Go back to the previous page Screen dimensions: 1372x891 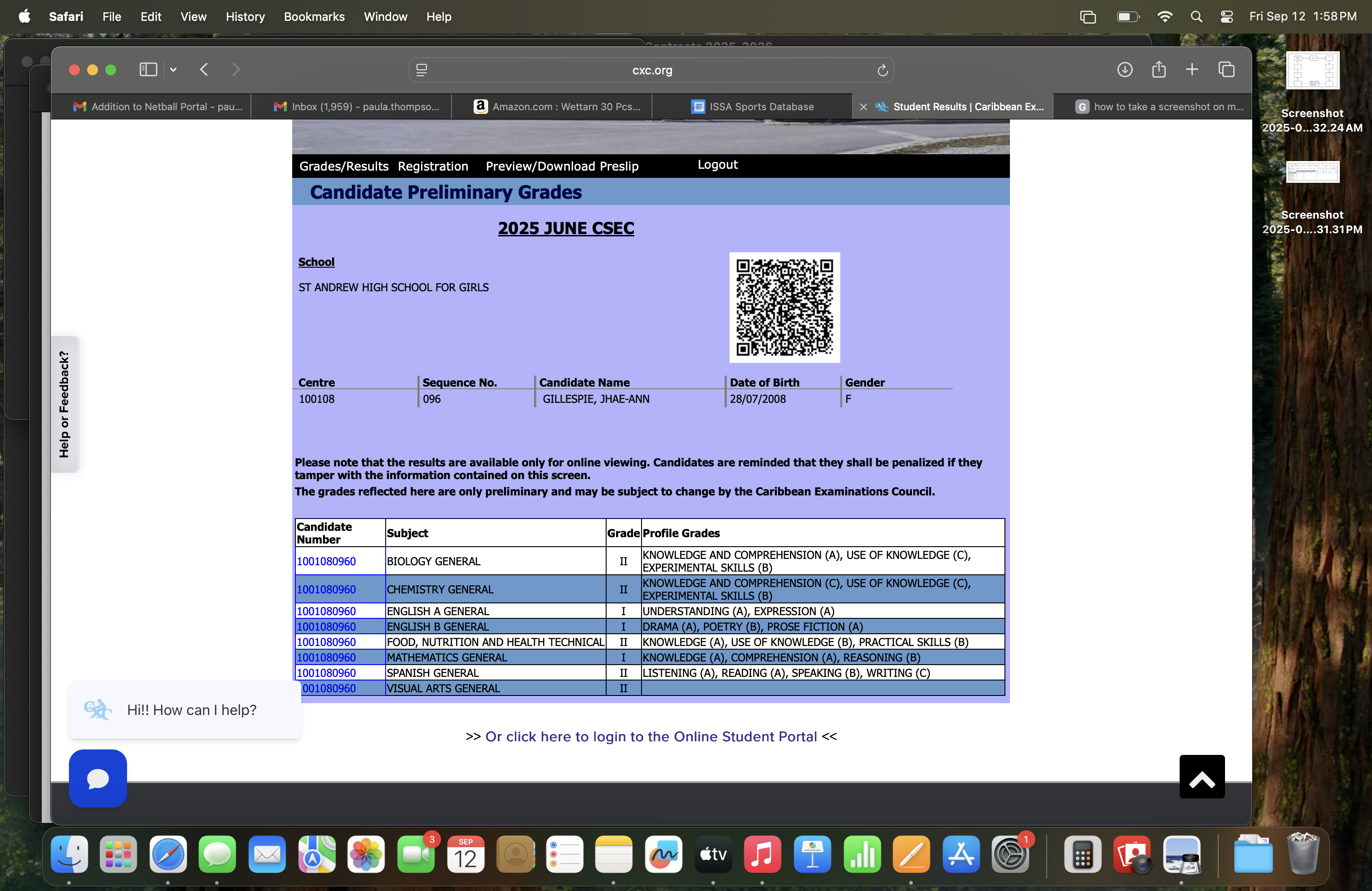(204, 70)
